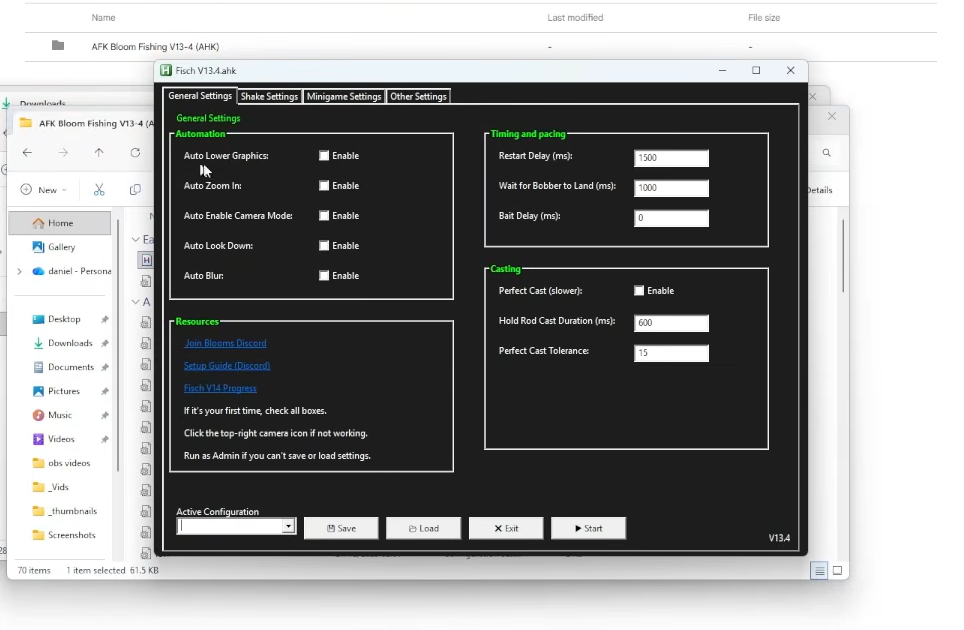
Task: Refresh the File Explorer view
Action: 135,152
